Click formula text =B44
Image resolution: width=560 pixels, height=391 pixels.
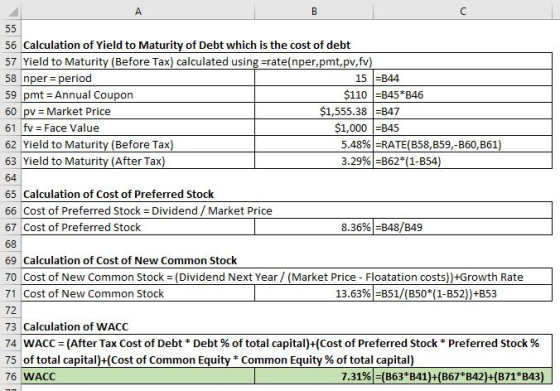click(x=388, y=78)
